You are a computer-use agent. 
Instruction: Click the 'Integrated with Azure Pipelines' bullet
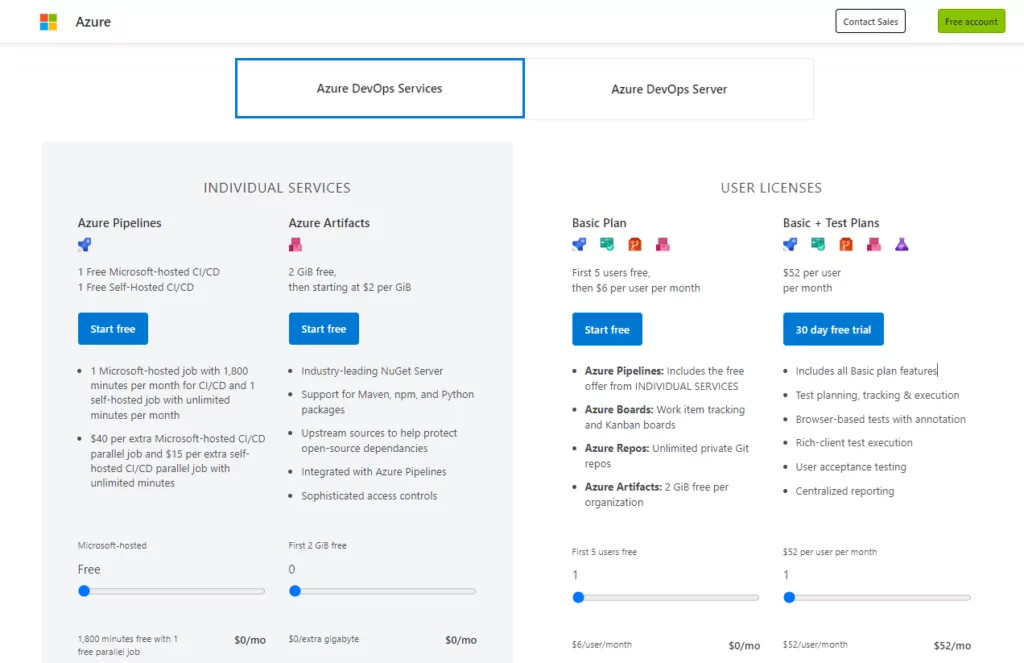[x=374, y=472]
